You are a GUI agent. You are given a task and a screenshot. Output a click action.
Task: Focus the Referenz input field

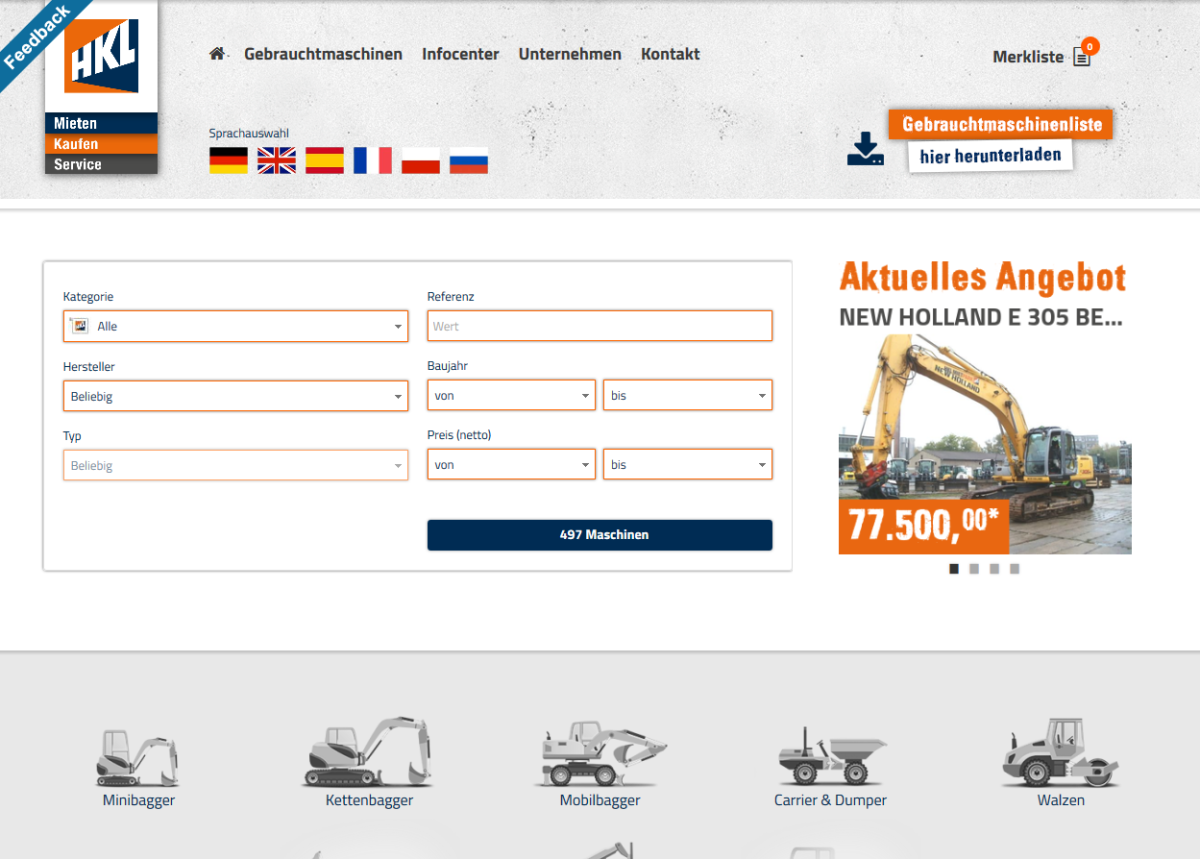point(600,326)
